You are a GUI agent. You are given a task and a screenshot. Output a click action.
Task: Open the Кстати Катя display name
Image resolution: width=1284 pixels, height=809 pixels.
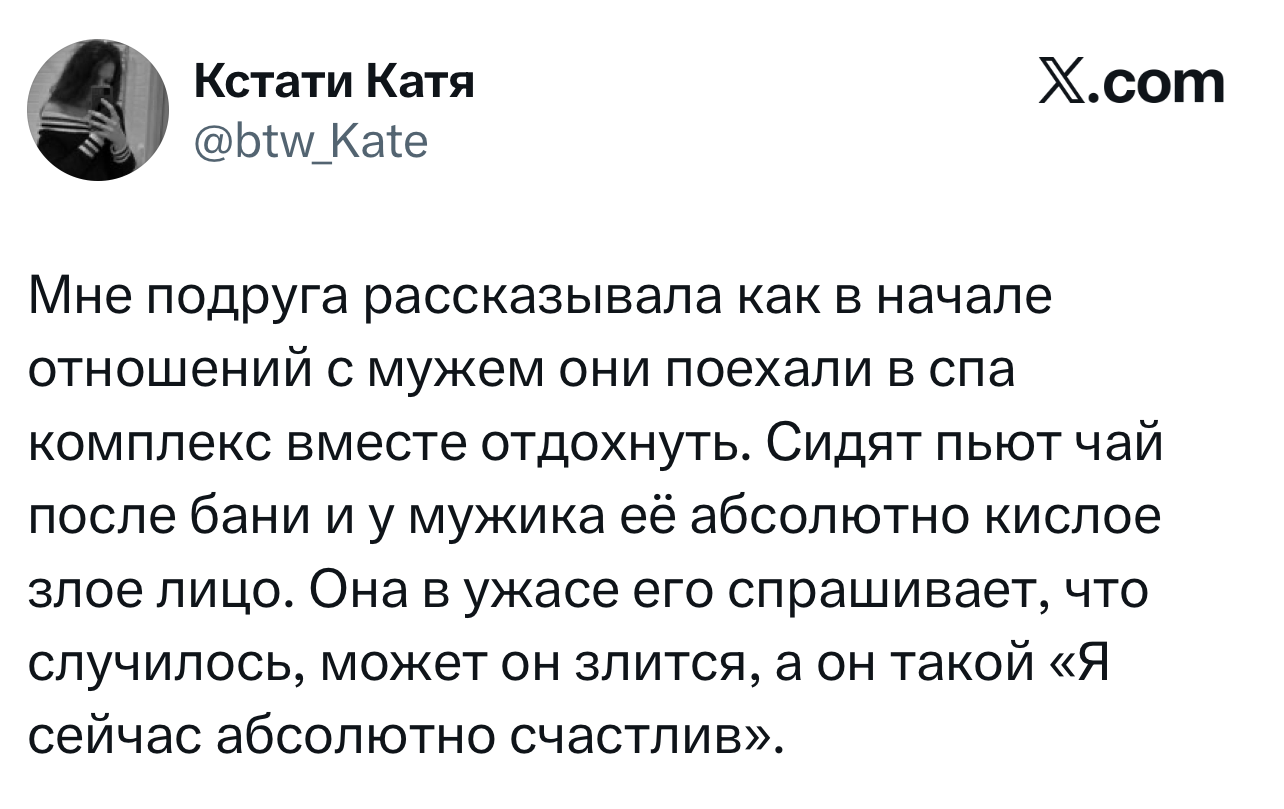(331, 82)
